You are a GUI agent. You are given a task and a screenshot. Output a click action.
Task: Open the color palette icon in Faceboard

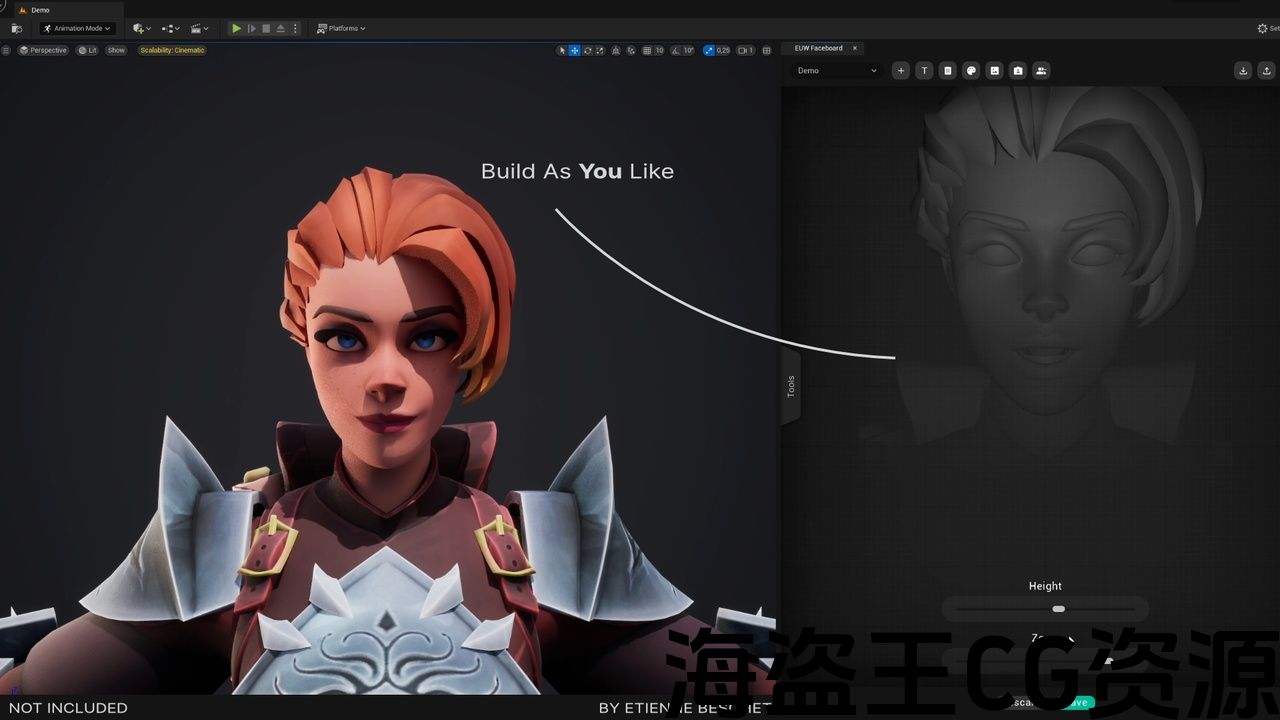(x=971, y=70)
